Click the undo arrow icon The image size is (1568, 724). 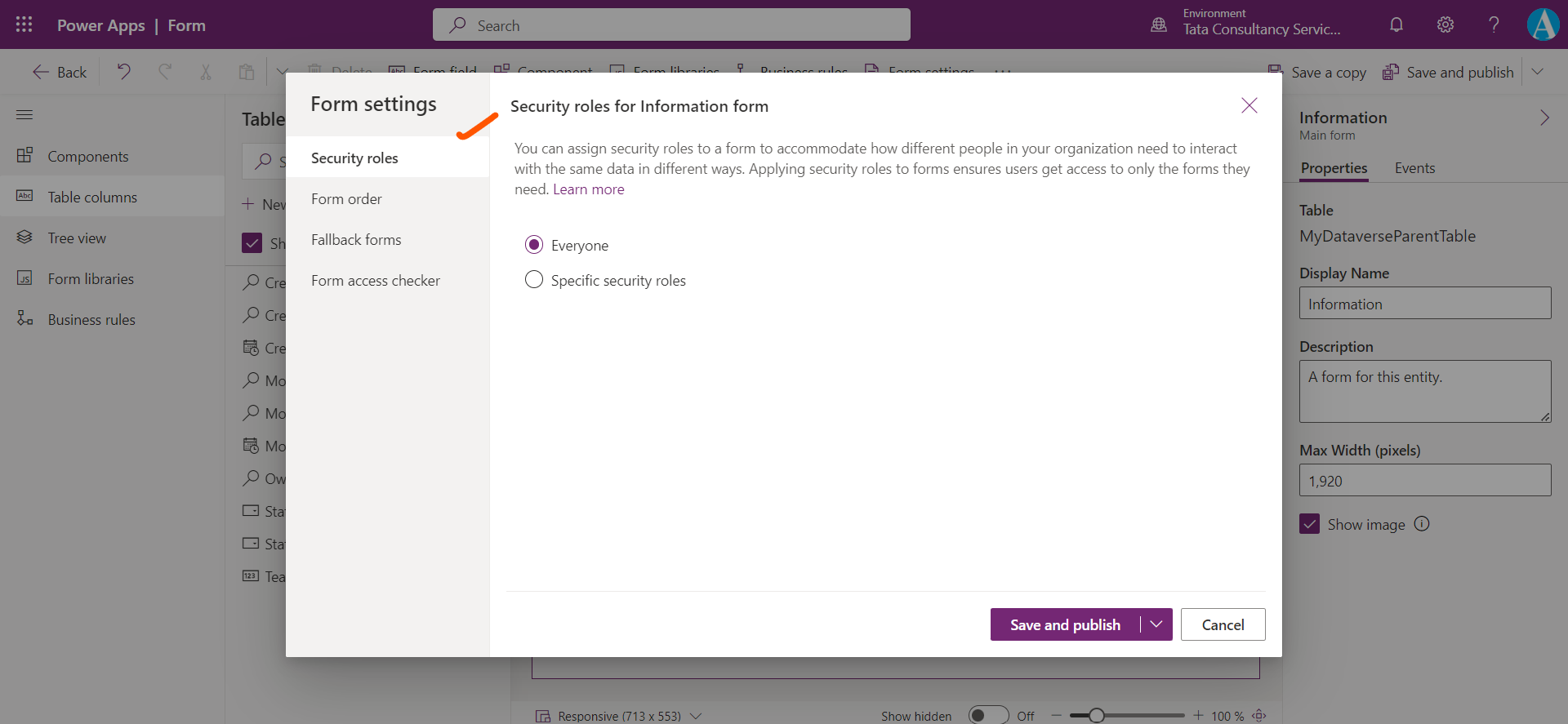(x=124, y=72)
